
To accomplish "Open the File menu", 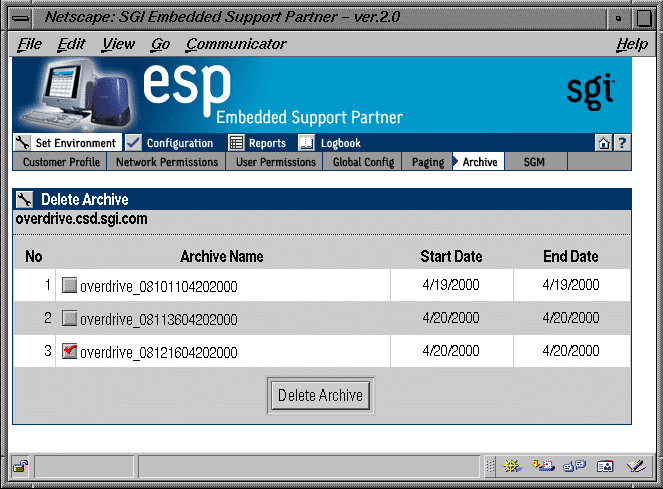I will point(30,44).
